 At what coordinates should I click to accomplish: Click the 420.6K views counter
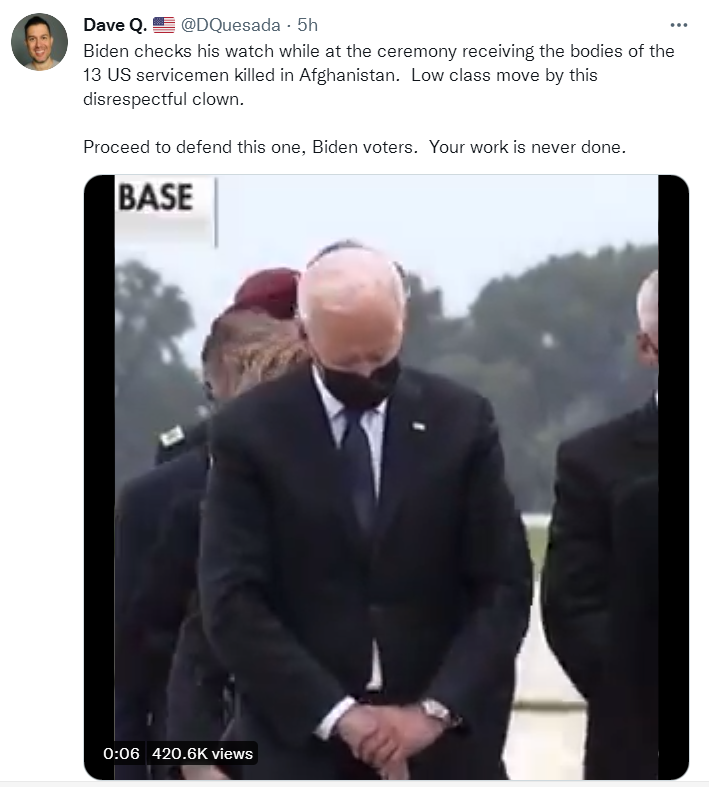coord(202,753)
